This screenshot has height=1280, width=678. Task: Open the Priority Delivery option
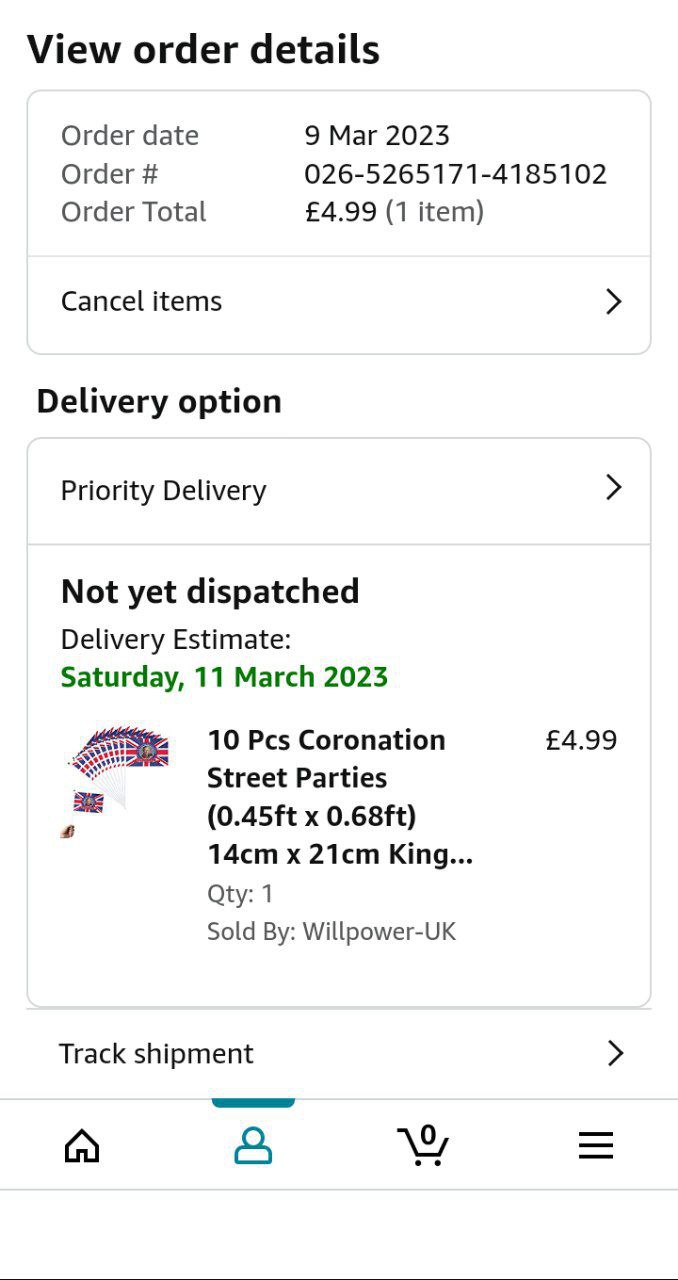coord(164,491)
